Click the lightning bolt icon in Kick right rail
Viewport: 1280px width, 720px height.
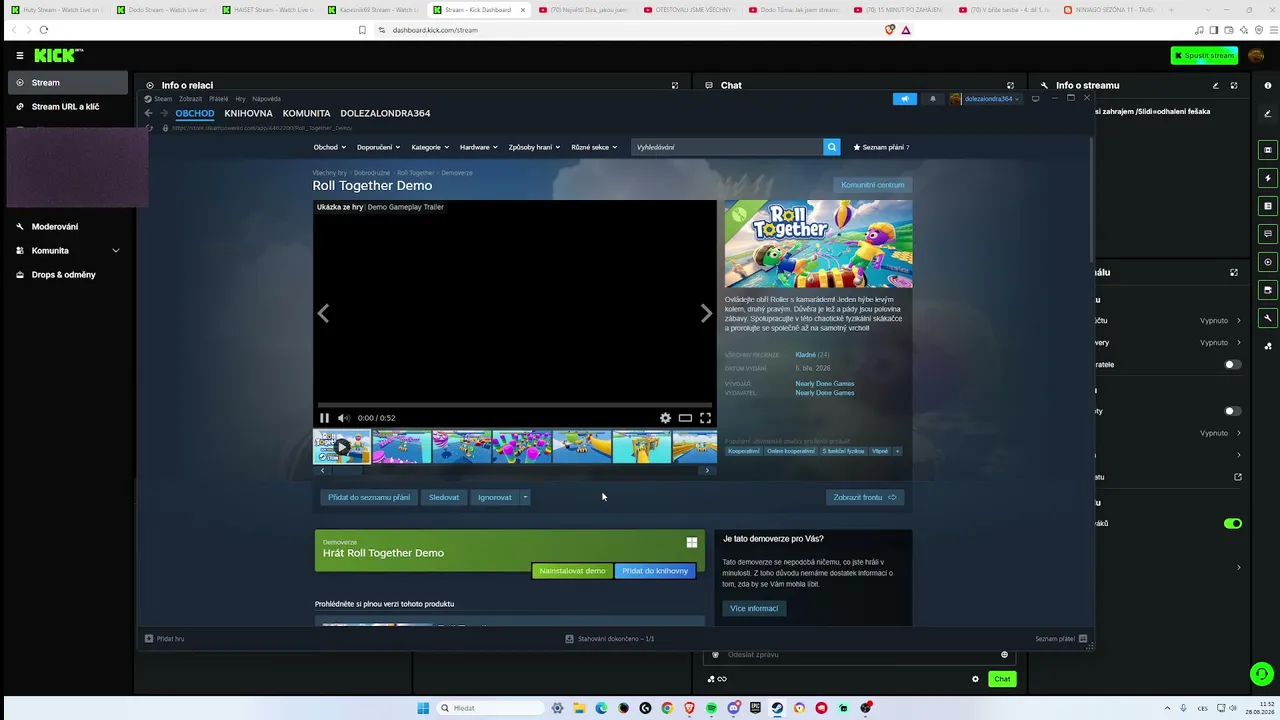[x=1268, y=178]
